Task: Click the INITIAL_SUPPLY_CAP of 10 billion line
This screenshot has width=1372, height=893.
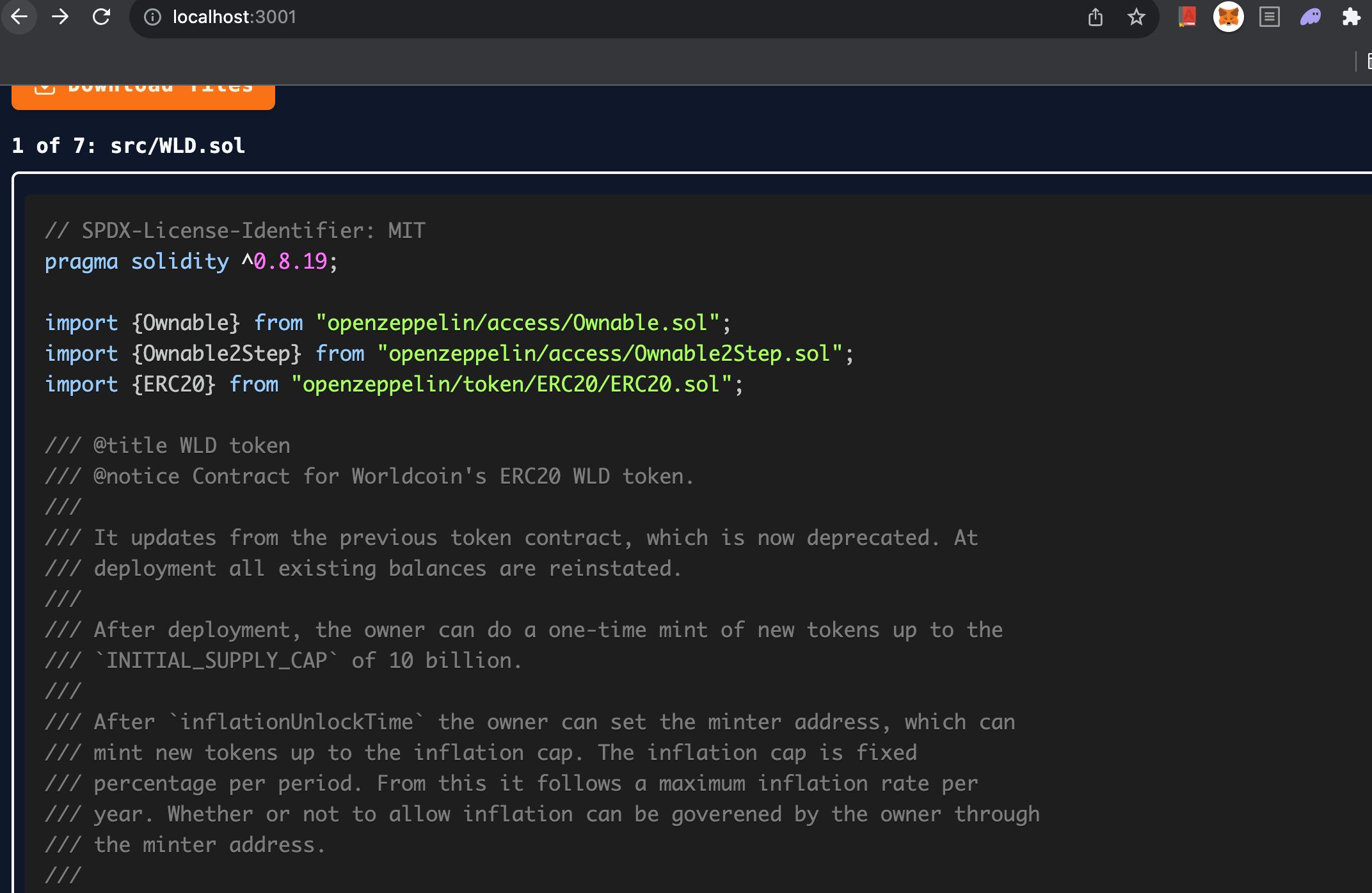Action: click(x=283, y=660)
